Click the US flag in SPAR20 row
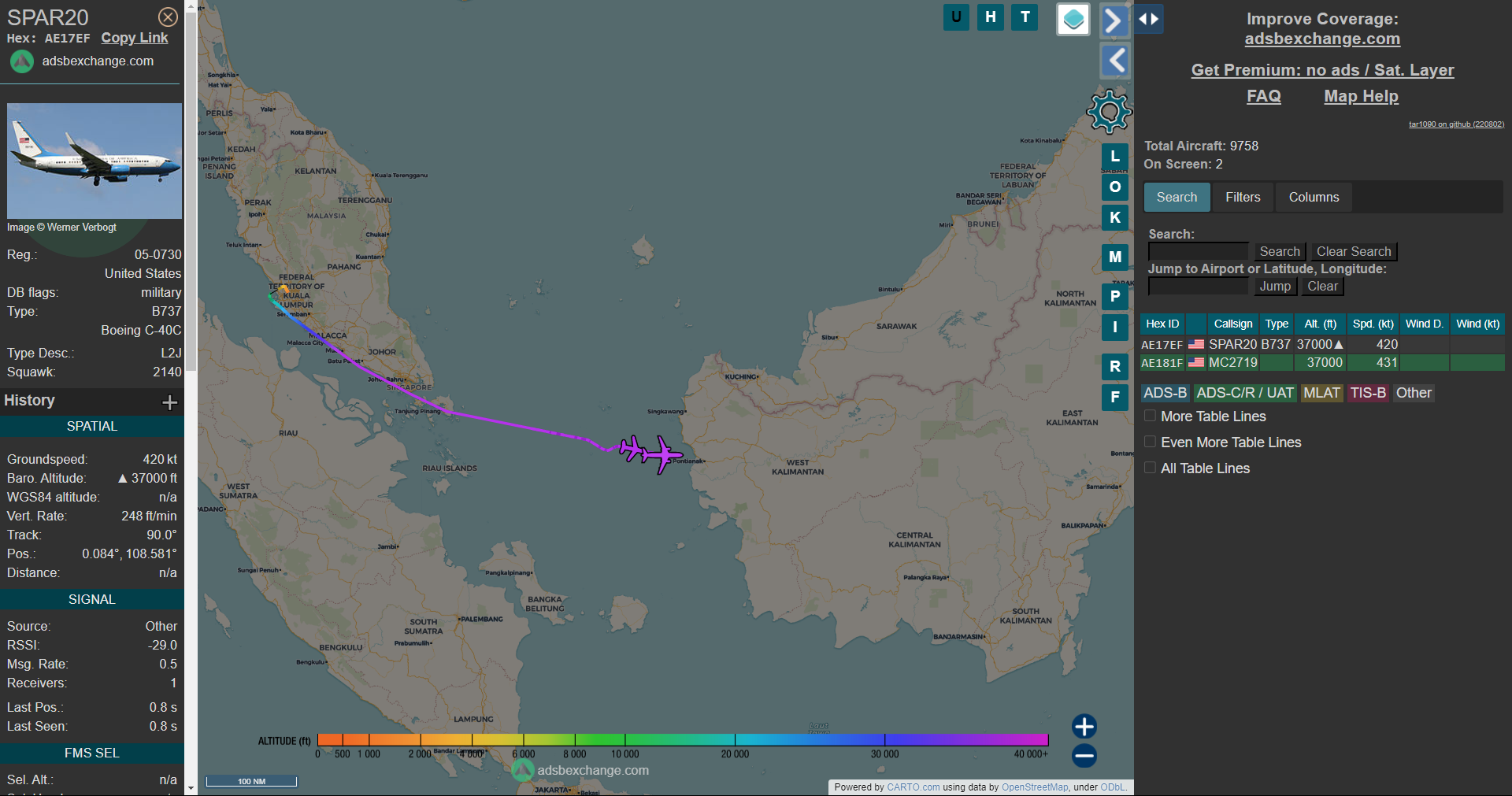Image resolution: width=1512 pixels, height=796 pixels. [1196, 344]
